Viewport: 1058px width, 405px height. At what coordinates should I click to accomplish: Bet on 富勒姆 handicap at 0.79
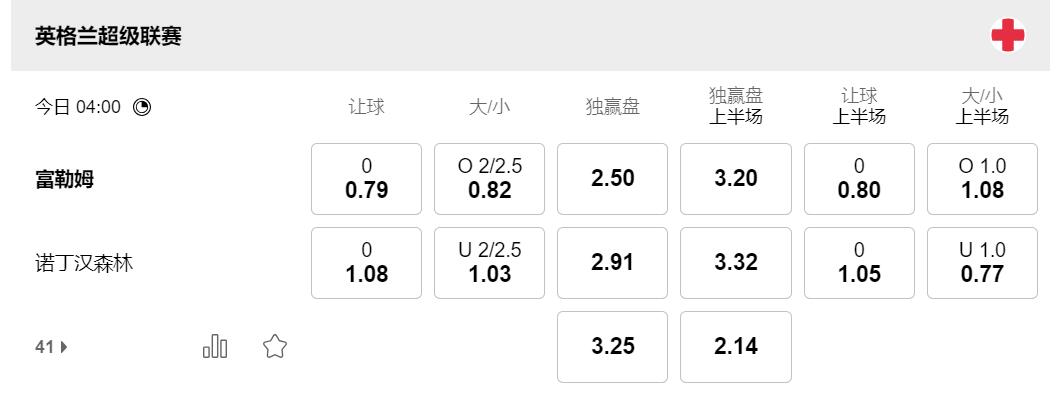click(x=366, y=179)
